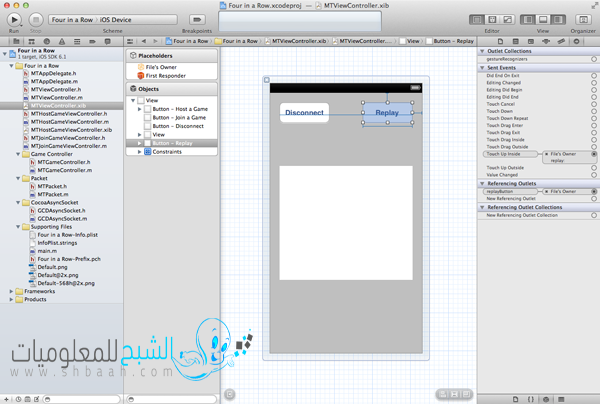
Task: Open the related items menu in jump bar
Action: click(130, 41)
